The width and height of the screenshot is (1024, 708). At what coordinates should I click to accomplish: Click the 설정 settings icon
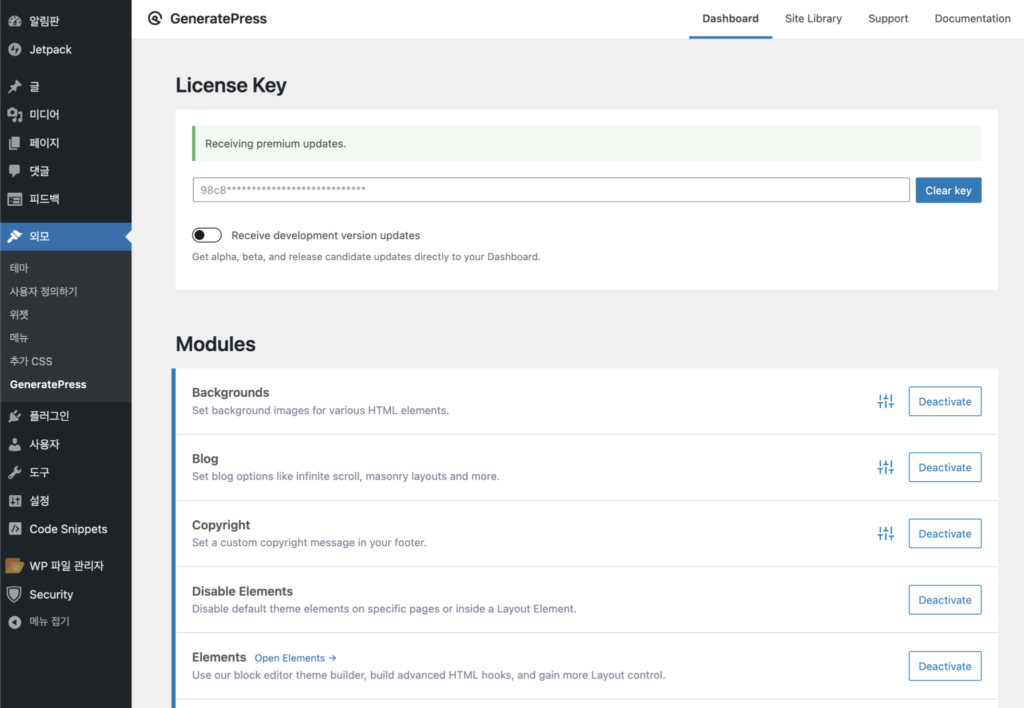pos(15,501)
